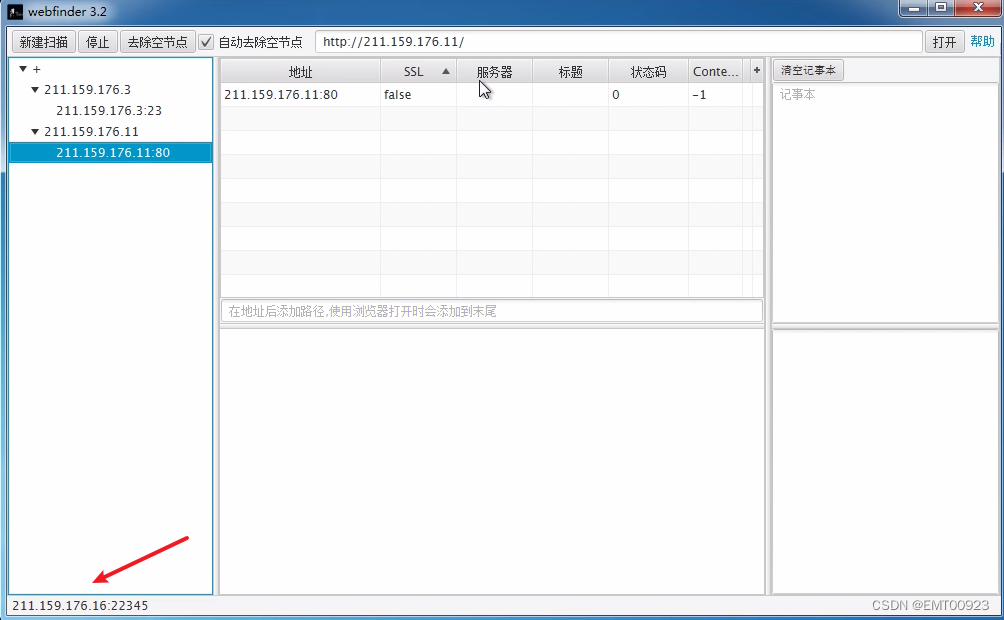Click the 状态码 column header
This screenshot has height=620, width=1004.
pyautogui.click(x=648, y=71)
